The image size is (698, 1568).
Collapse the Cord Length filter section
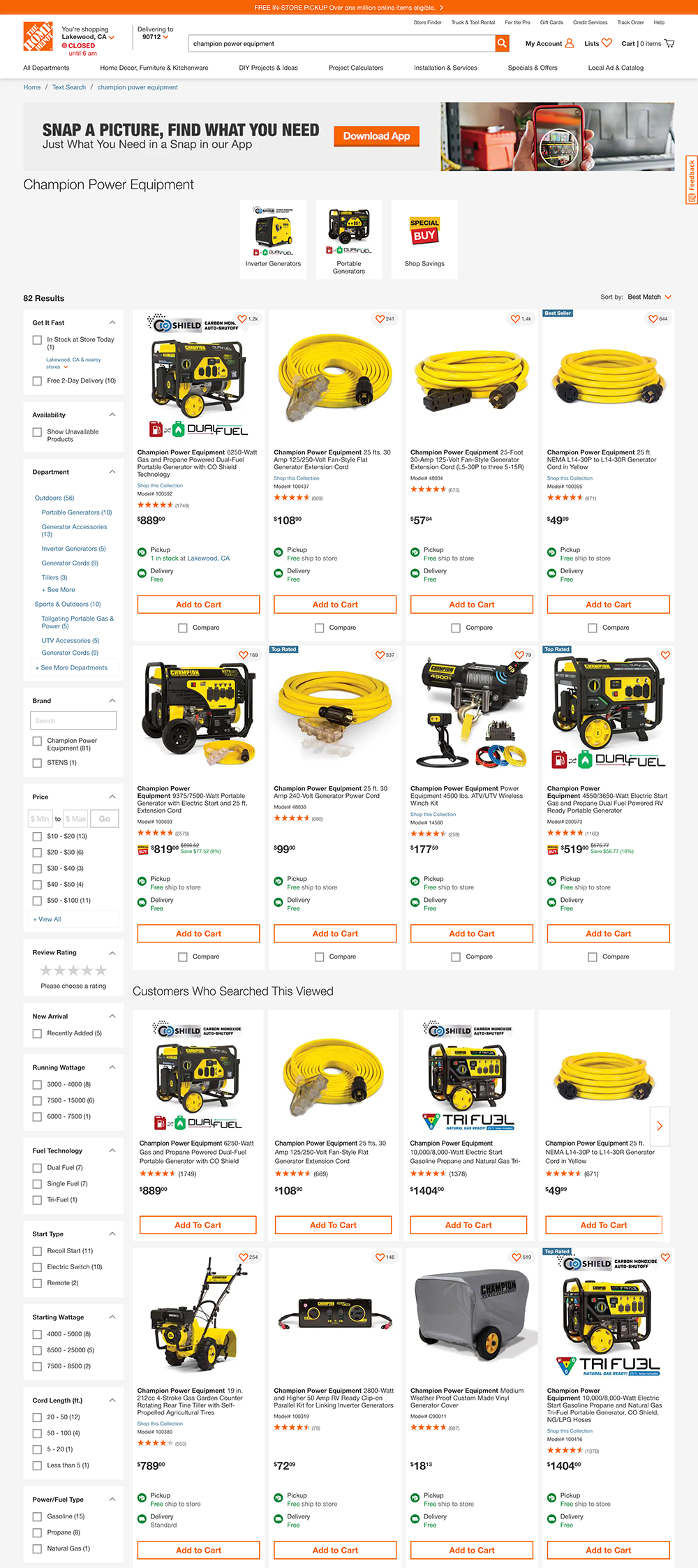pyautogui.click(x=112, y=1400)
